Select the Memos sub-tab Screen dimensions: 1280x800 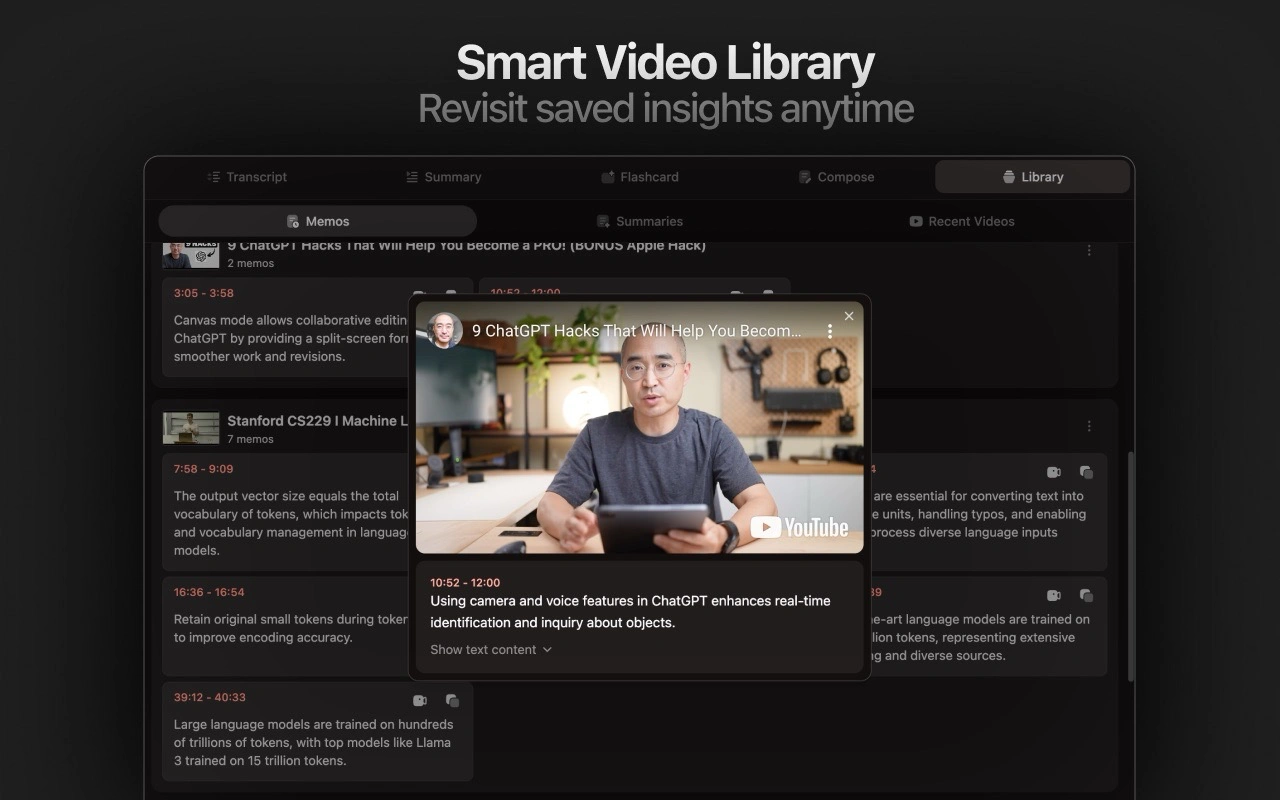(x=317, y=221)
